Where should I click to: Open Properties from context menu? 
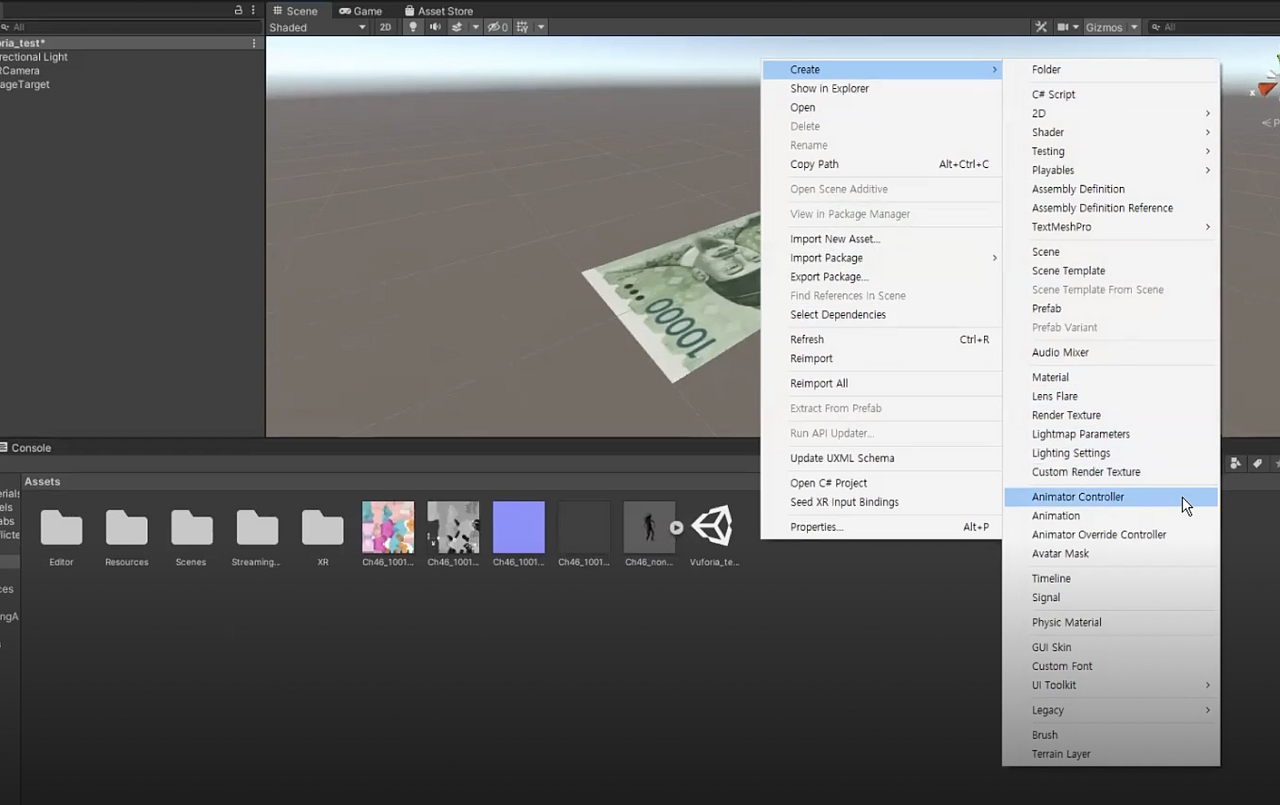click(881, 528)
